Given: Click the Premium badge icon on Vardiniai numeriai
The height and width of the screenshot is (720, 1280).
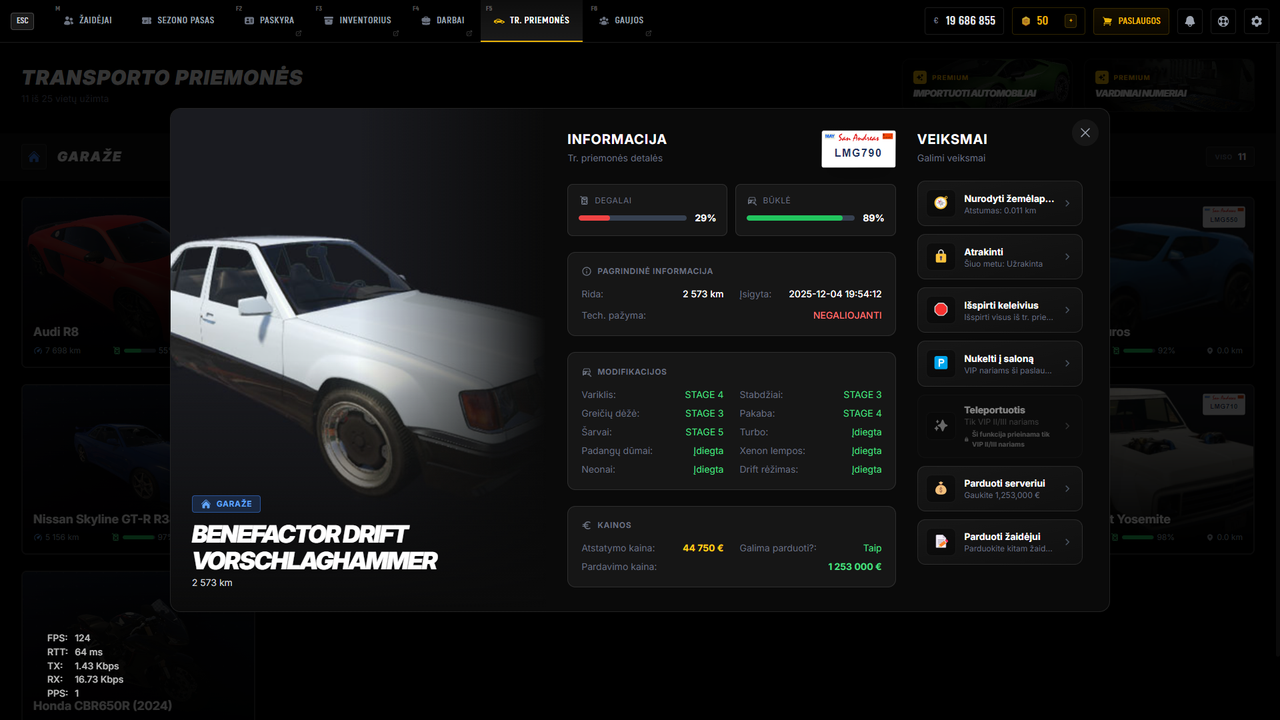Looking at the screenshot, I should [x=1102, y=77].
